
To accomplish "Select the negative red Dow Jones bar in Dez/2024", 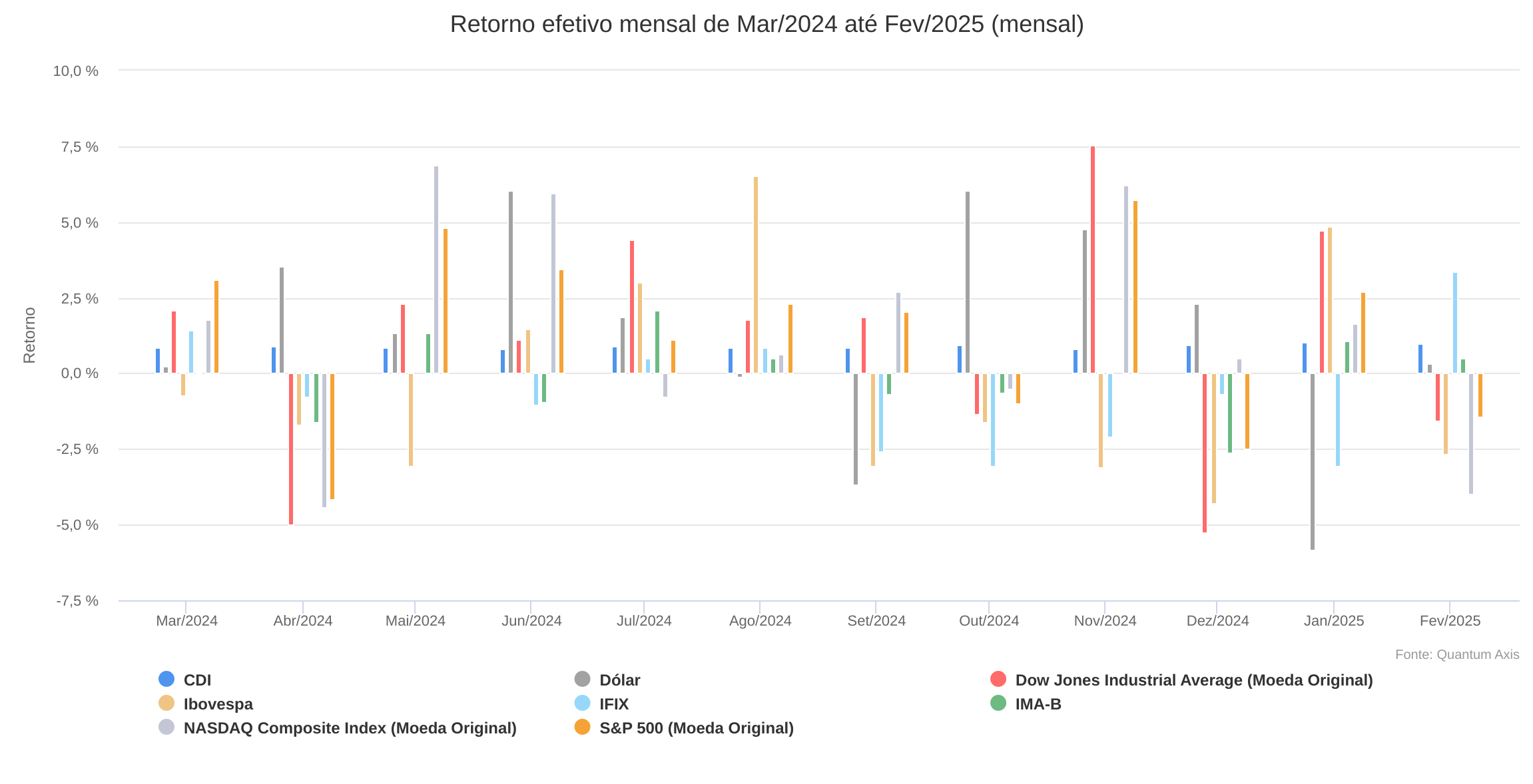I will (1205, 453).
